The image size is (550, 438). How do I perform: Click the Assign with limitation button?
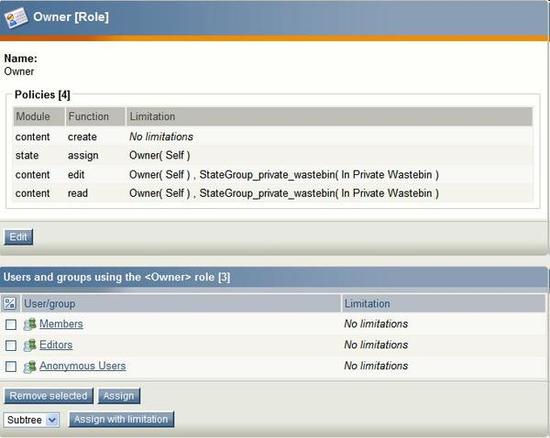click(121, 419)
